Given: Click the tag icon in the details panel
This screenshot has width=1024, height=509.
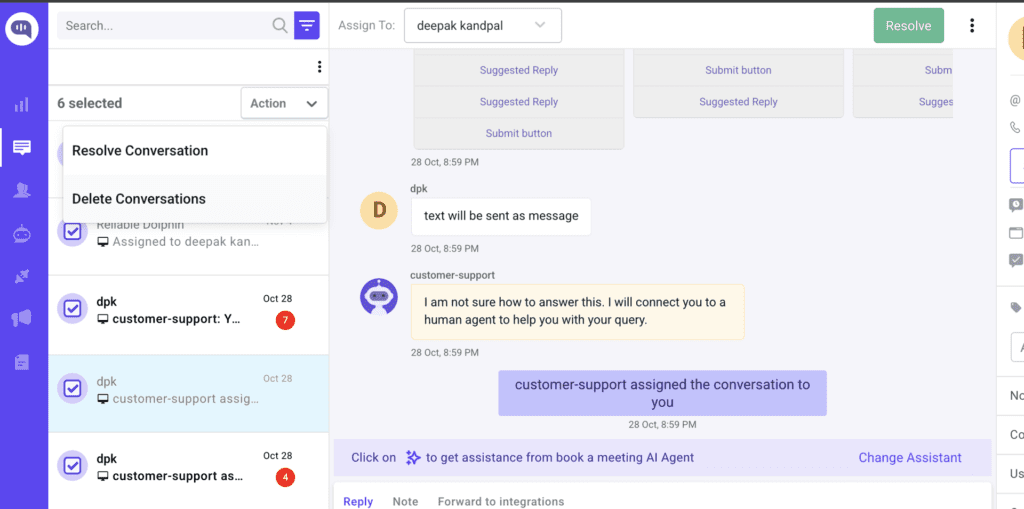Looking at the screenshot, I should click(x=1016, y=308).
